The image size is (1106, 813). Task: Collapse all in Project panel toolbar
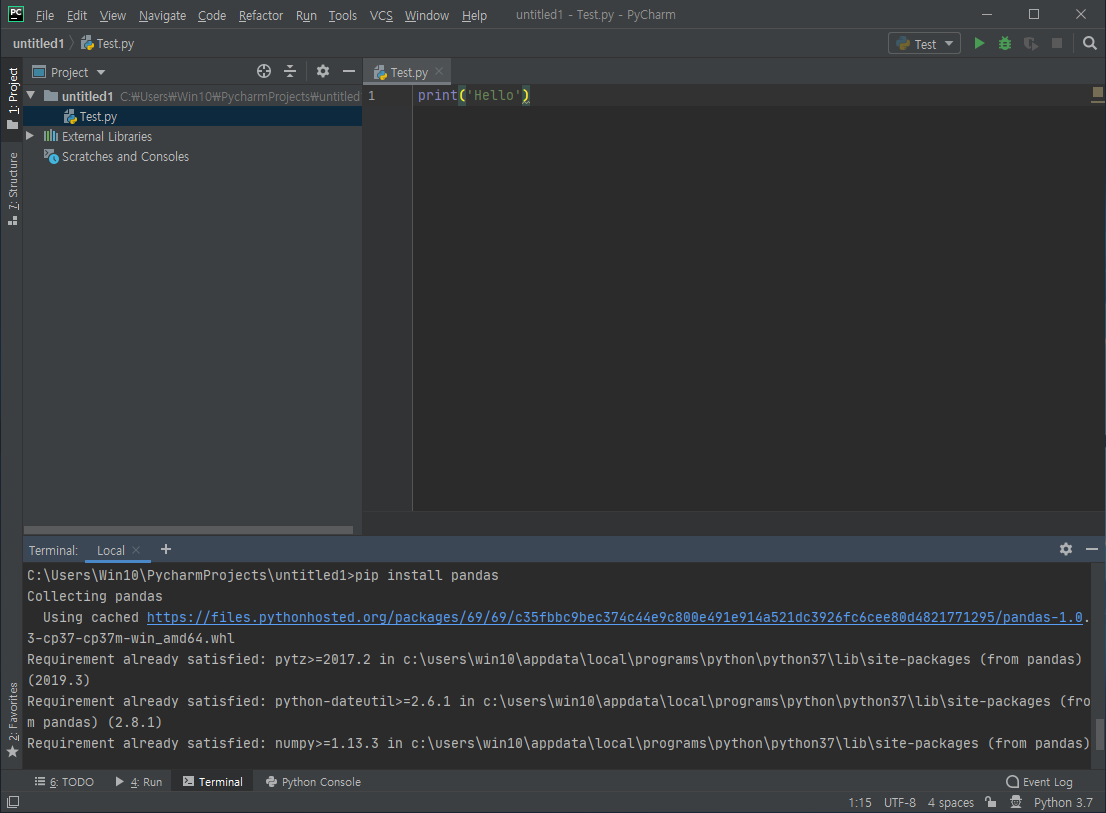(290, 71)
